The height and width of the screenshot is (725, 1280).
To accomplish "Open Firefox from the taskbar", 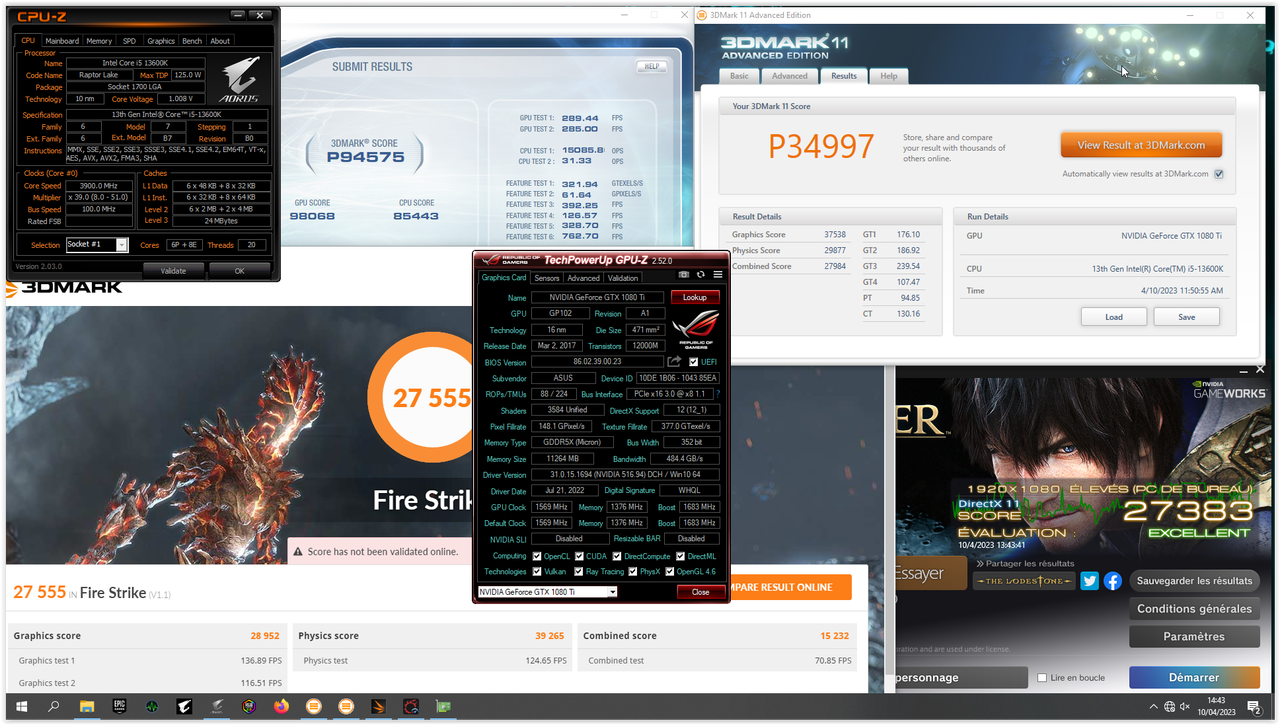I will click(281, 707).
